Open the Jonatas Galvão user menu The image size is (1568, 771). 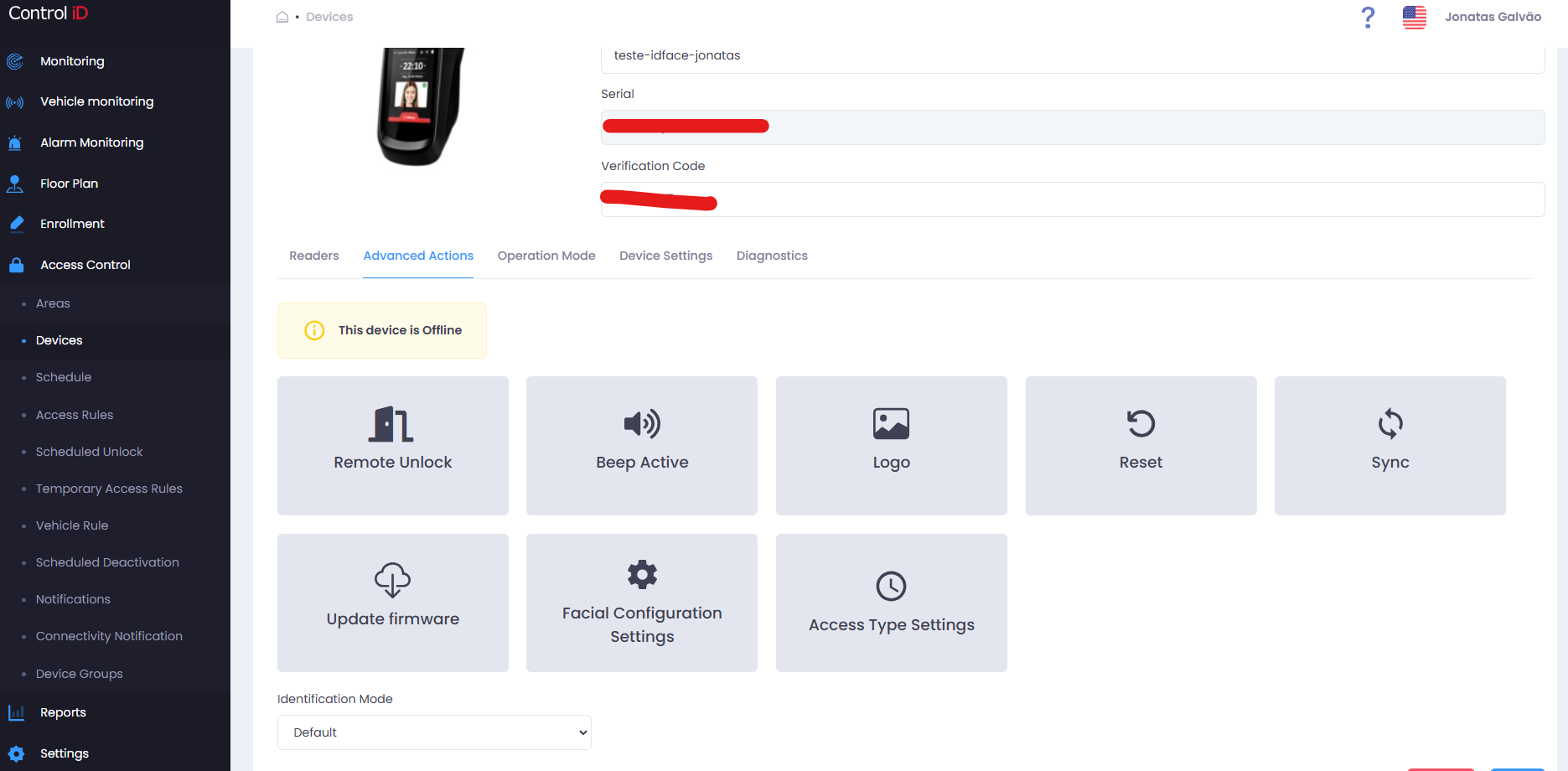(1493, 17)
